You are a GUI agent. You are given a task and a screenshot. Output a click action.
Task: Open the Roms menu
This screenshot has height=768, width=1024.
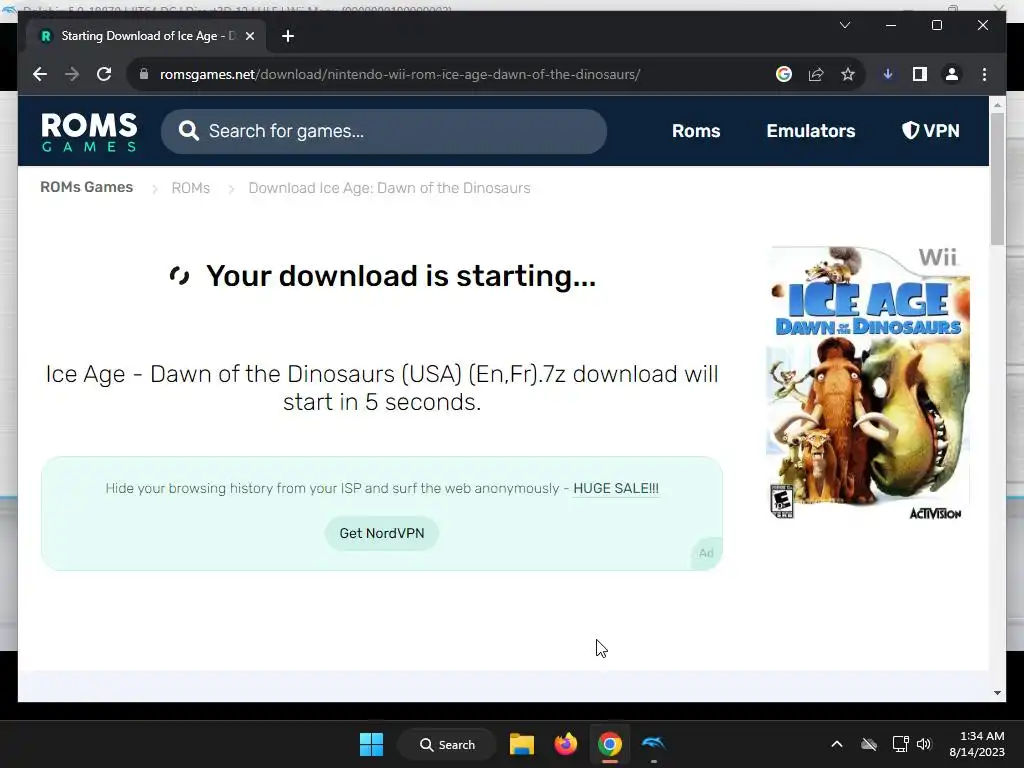coord(696,131)
